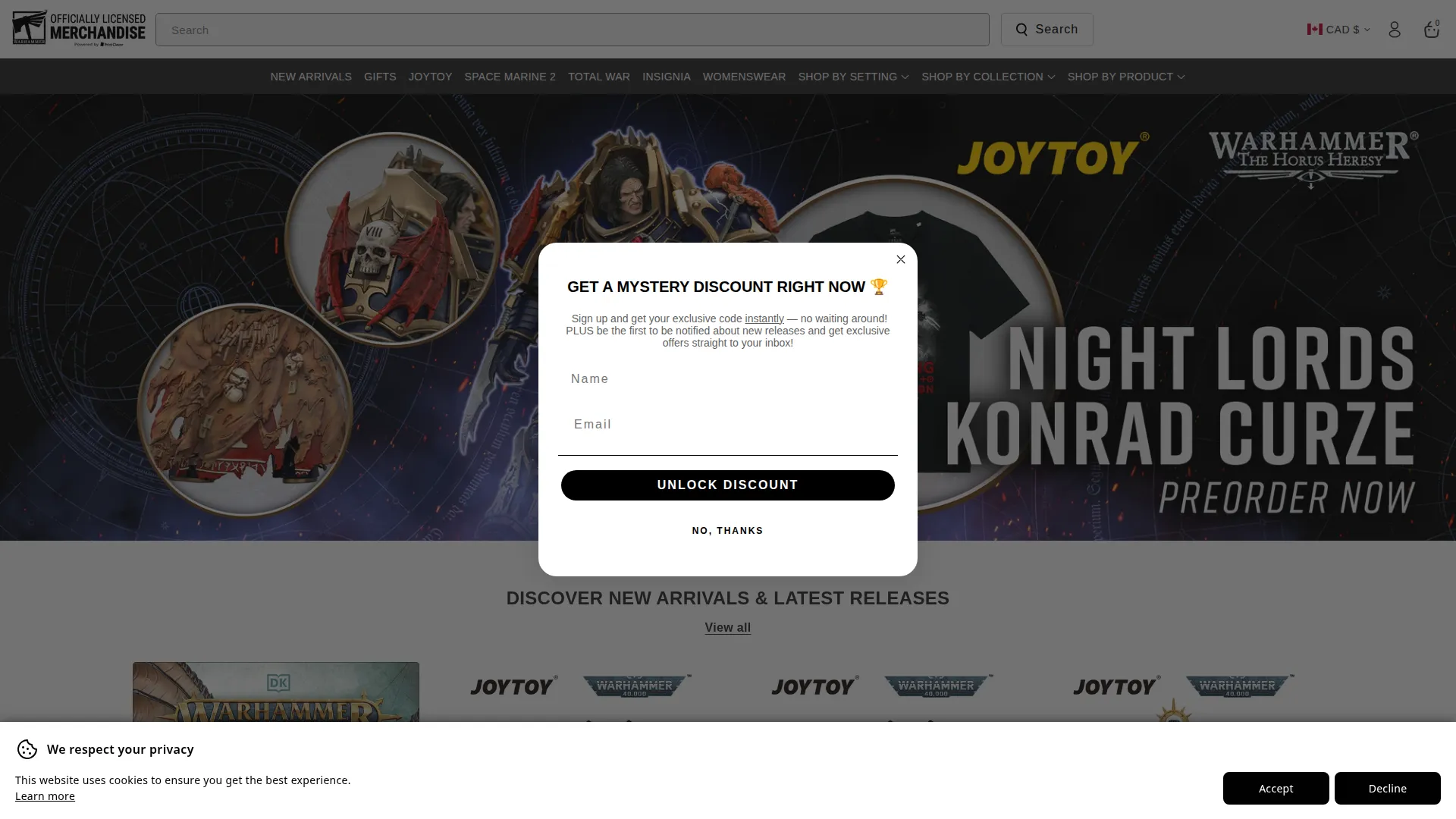The image size is (1456, 819).
Task: Dismiss popup with No, Thanks
Action: 727,531
